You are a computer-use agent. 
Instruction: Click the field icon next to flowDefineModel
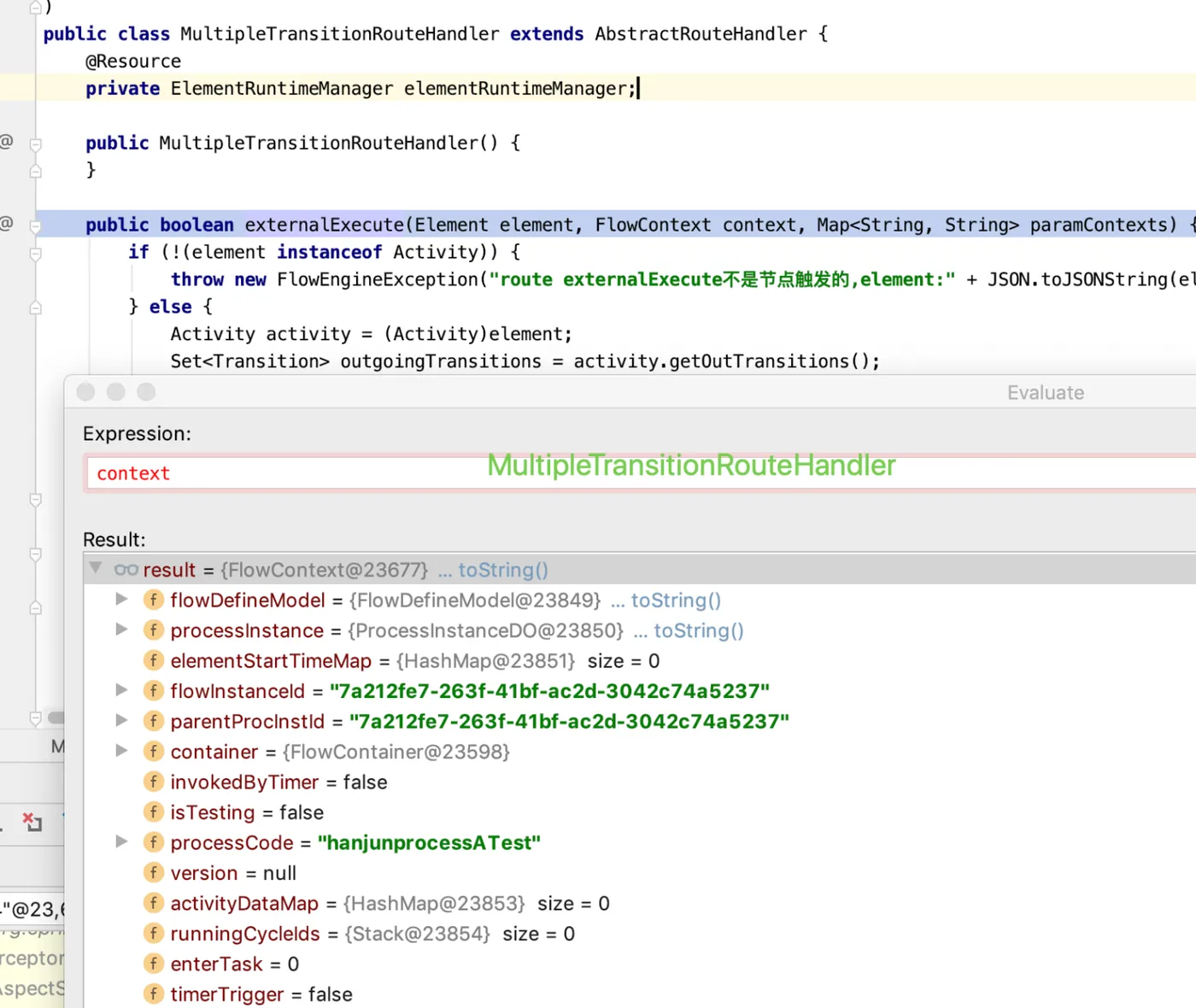154,600
